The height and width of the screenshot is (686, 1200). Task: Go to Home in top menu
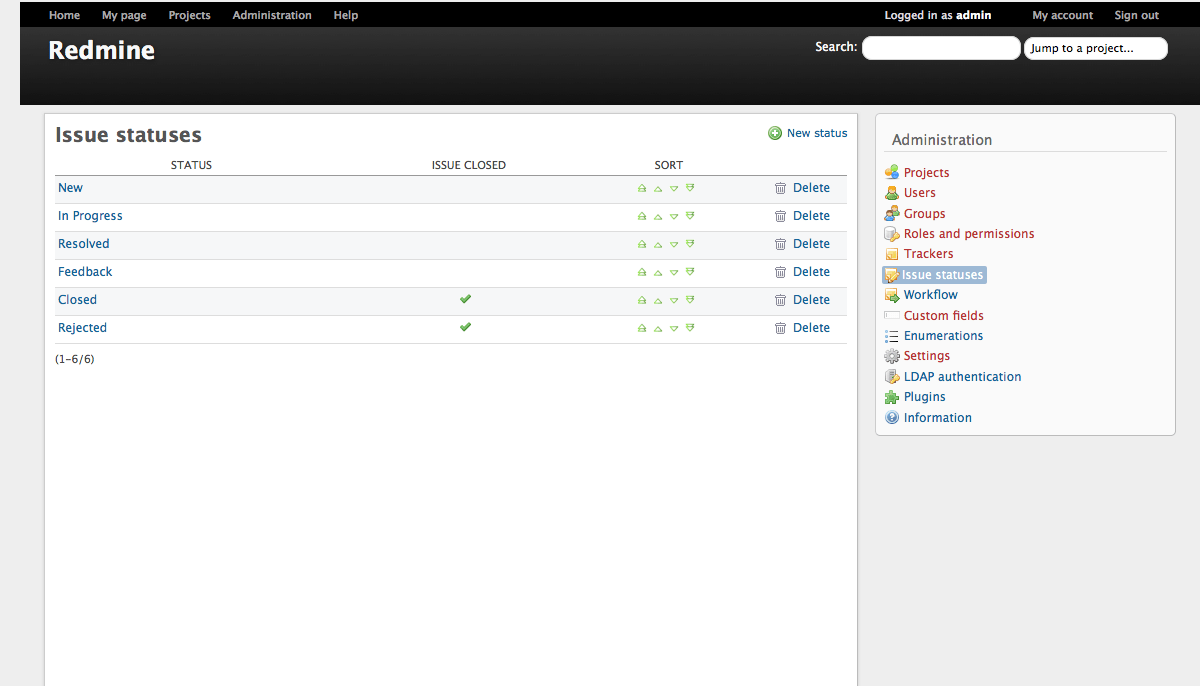pos(64,15)
